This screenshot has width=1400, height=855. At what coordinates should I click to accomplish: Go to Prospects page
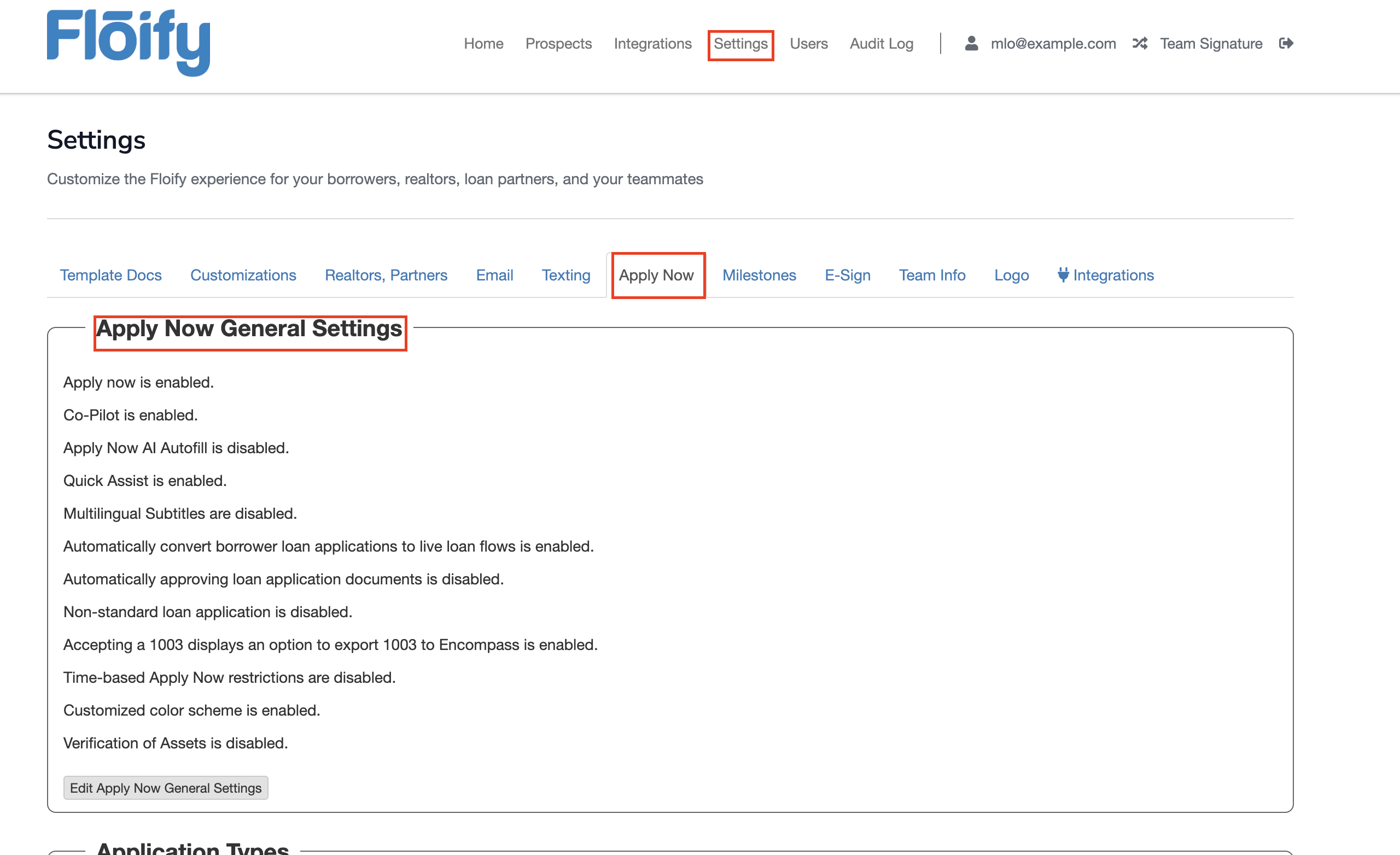(558, 44)
